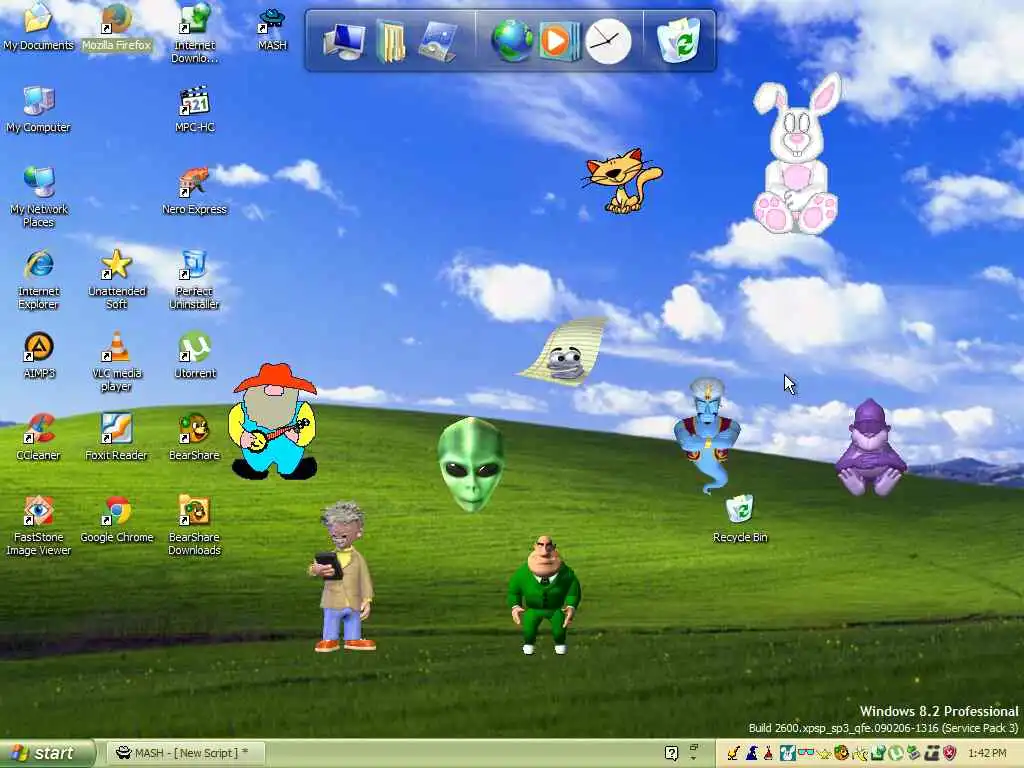1024x768 pixels.
Task: Click the orange media player dock icon
Action: (x=559, y=41)
